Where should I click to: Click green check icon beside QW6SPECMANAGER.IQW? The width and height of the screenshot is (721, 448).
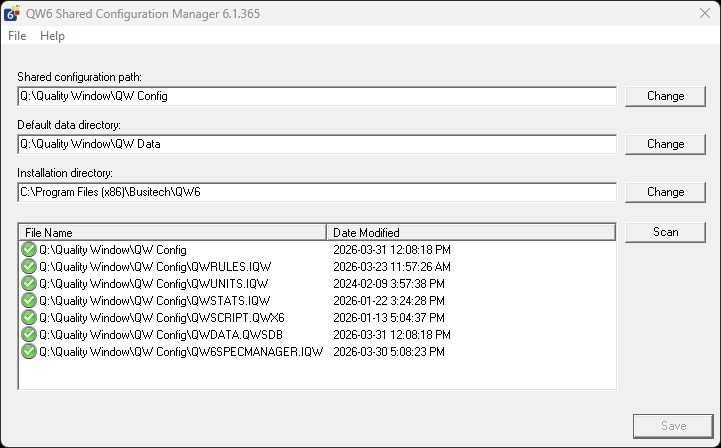29,352
